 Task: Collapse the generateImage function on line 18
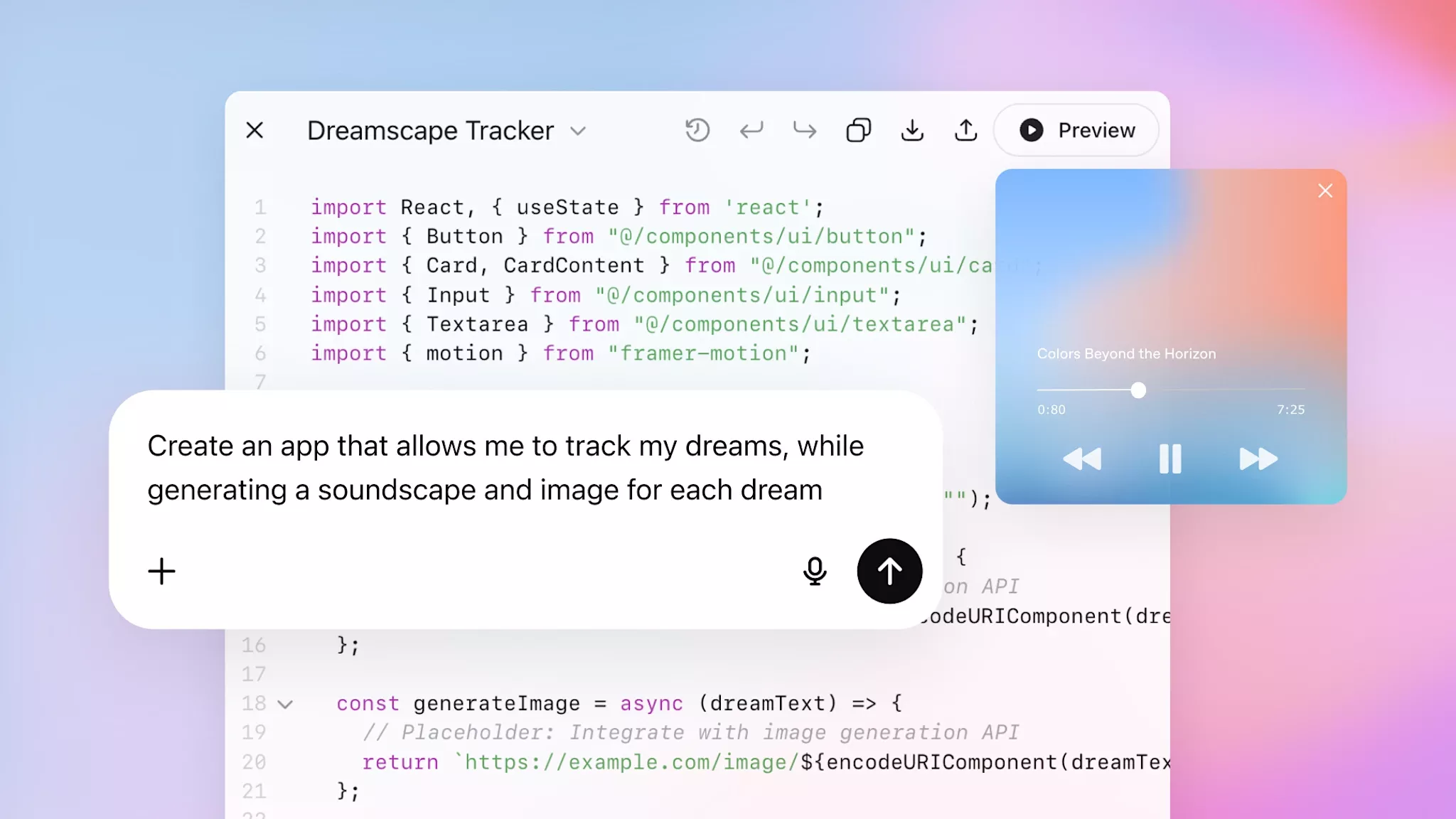(286, 704)
